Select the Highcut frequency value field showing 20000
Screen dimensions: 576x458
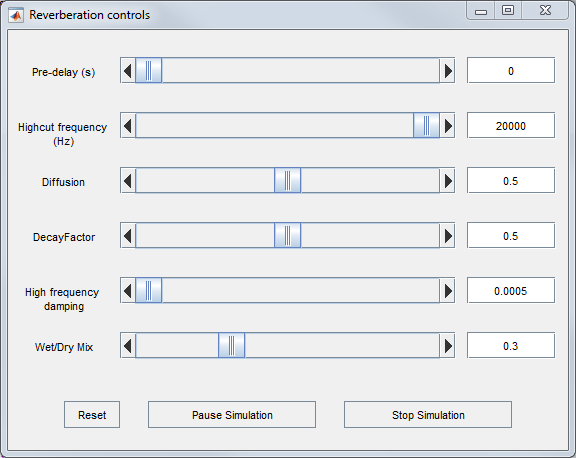pos(511,126)
